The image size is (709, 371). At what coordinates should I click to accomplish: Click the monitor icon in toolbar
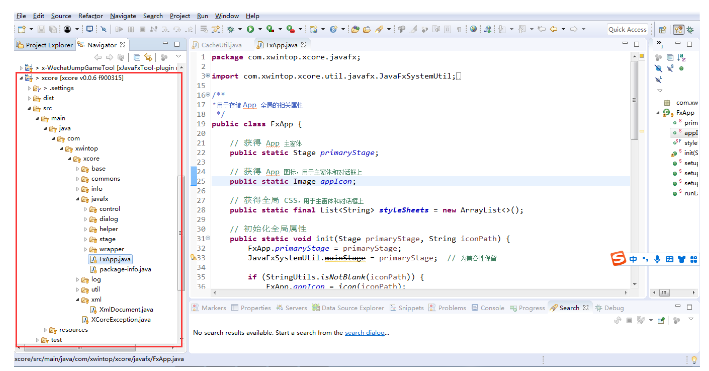[x=90, y=29]
